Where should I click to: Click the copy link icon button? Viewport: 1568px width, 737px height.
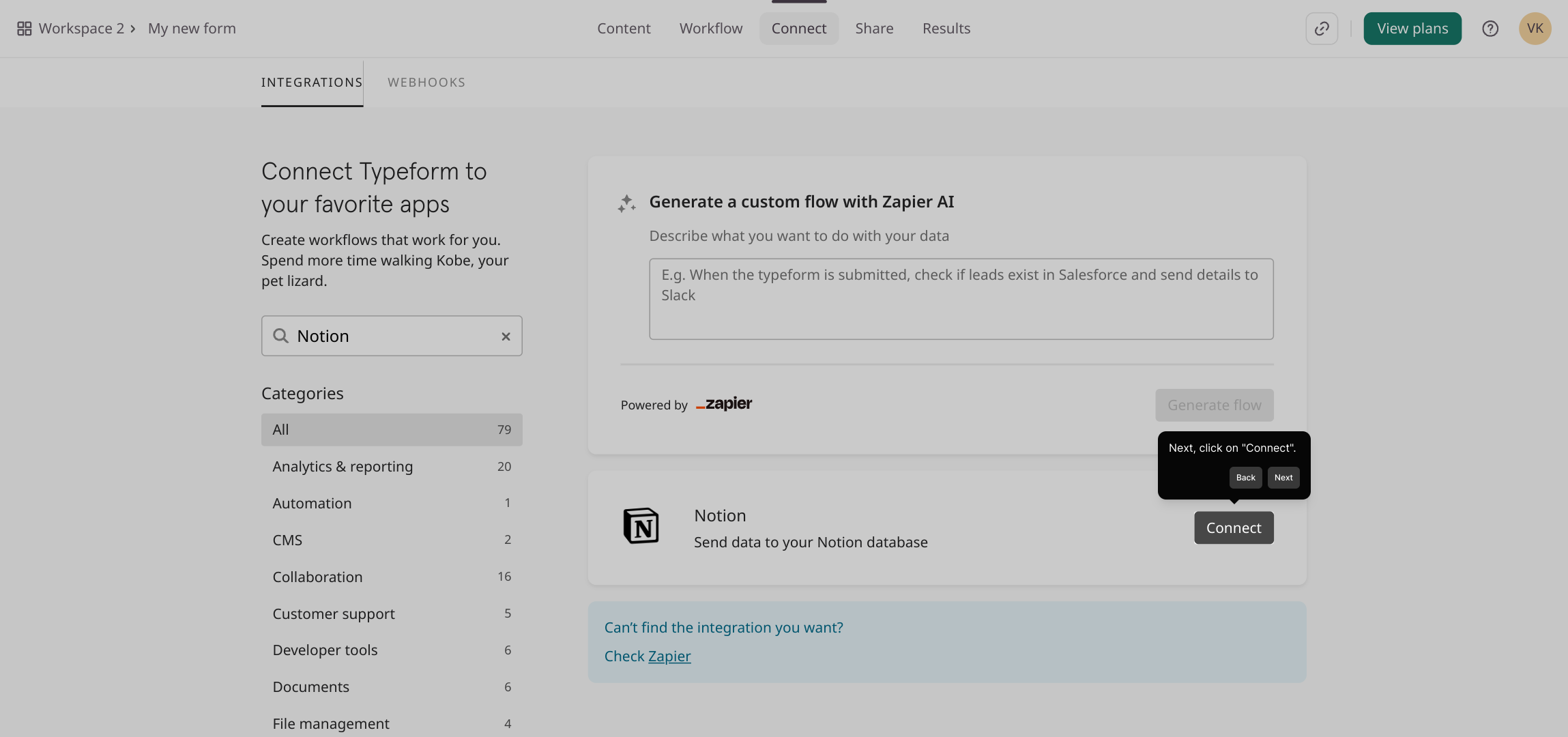(1322, 29)
